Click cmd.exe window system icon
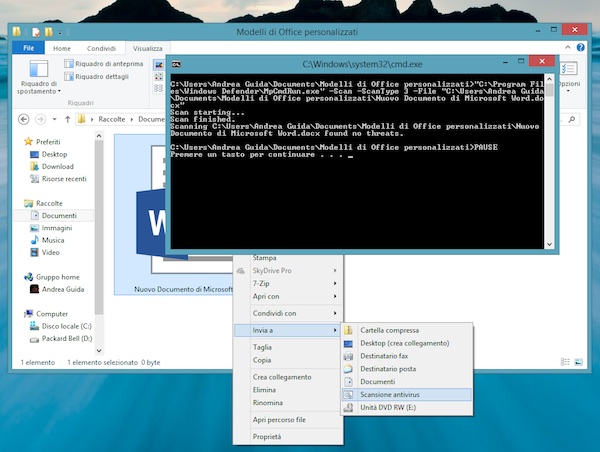 (x=176, y=64)
